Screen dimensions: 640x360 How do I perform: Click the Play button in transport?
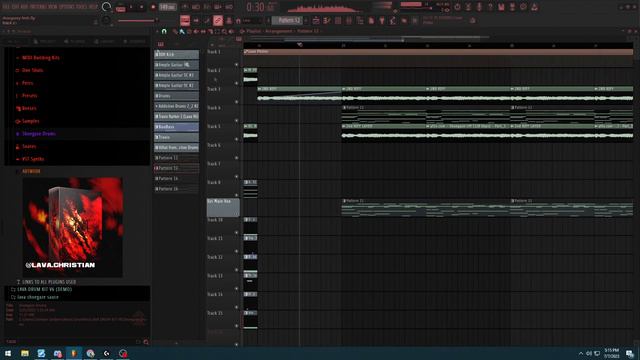[x=131, y=7]
